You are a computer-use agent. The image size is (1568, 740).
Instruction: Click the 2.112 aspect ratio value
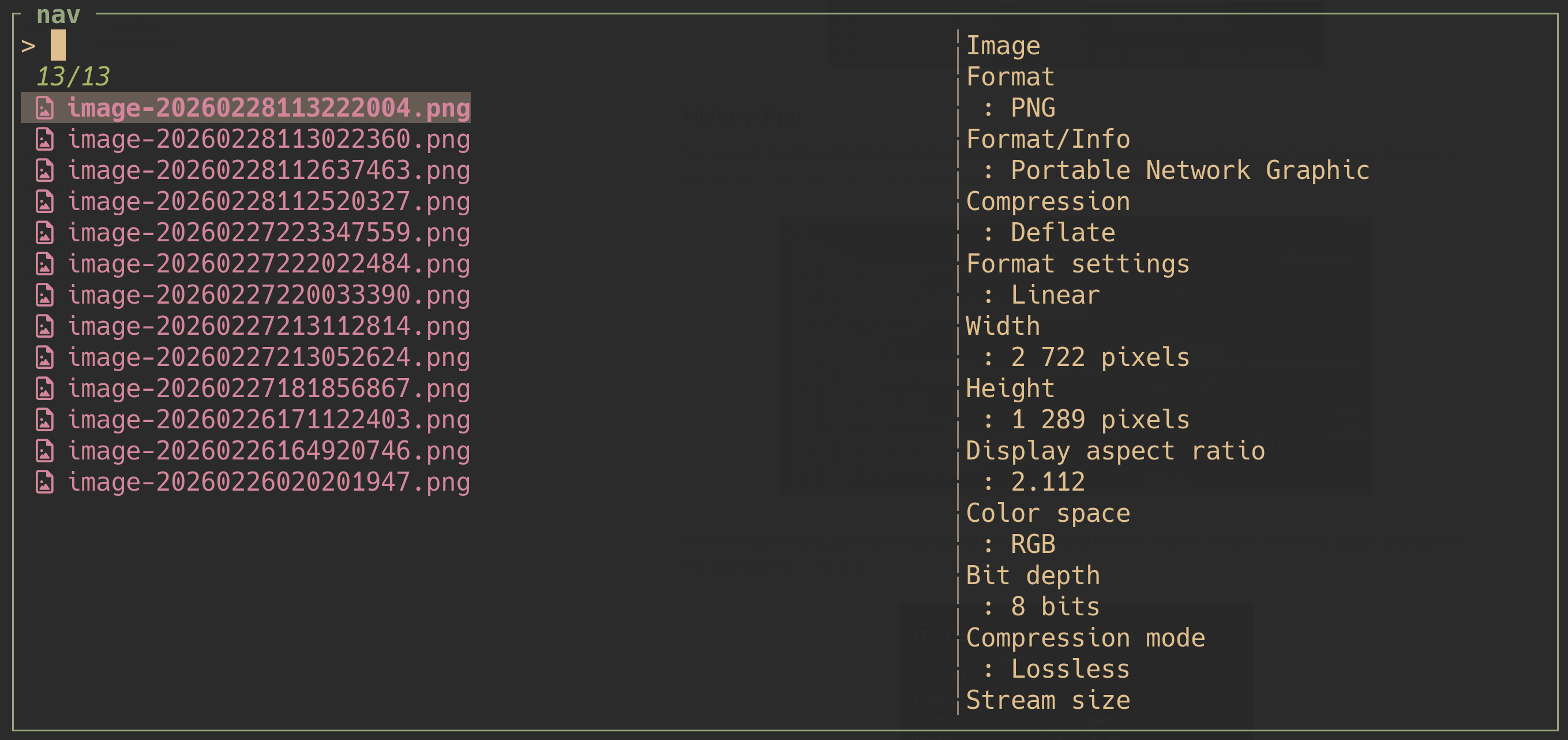click(x=1048, y=482)
